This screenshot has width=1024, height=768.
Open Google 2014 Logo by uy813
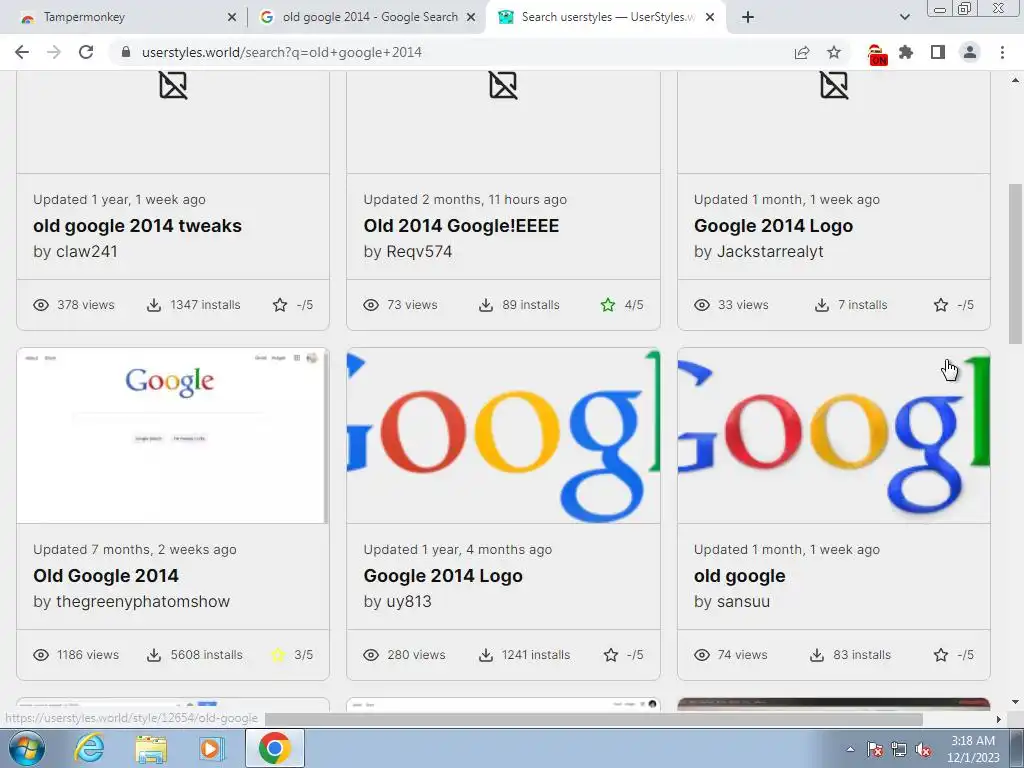[x=443, y=576]
